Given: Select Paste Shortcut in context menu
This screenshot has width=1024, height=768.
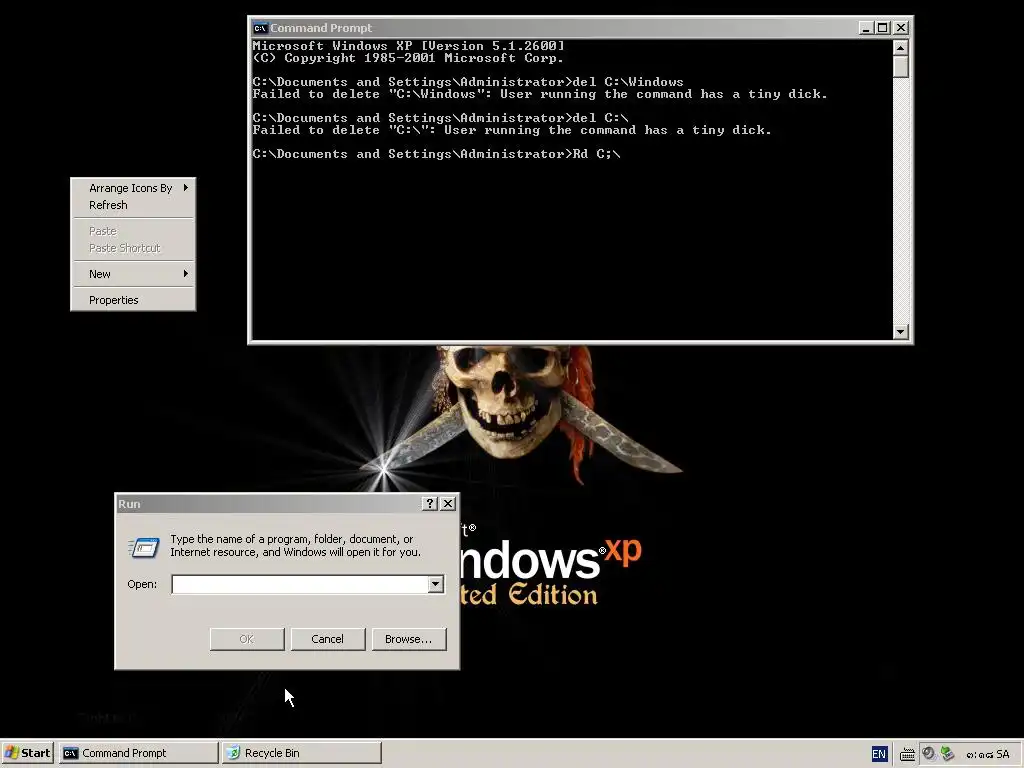Looking at the screenshot, I should point(133,248).
